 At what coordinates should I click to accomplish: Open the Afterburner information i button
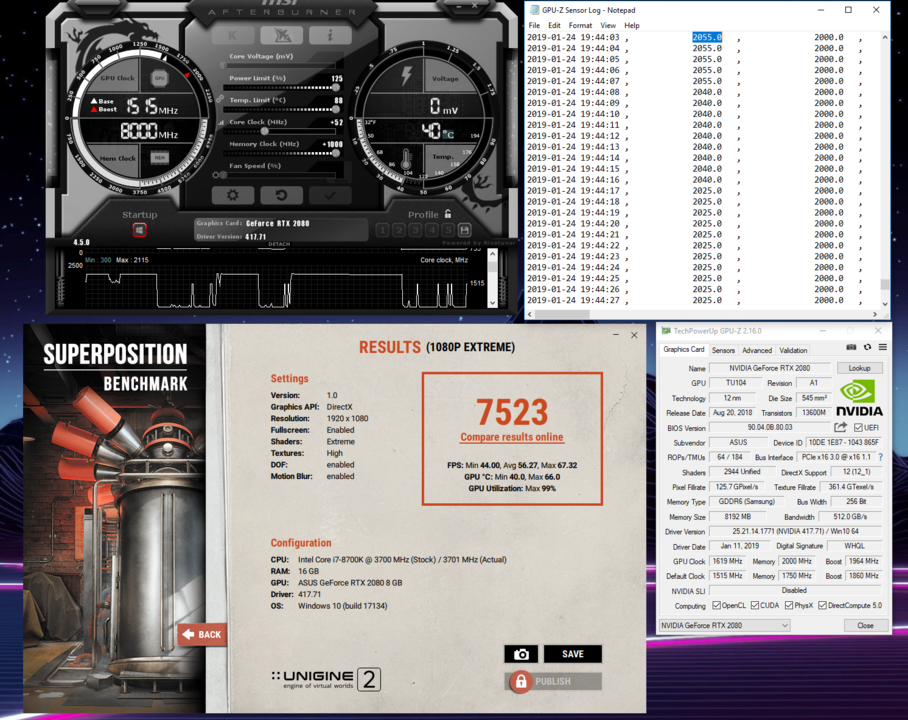point(330,35)
